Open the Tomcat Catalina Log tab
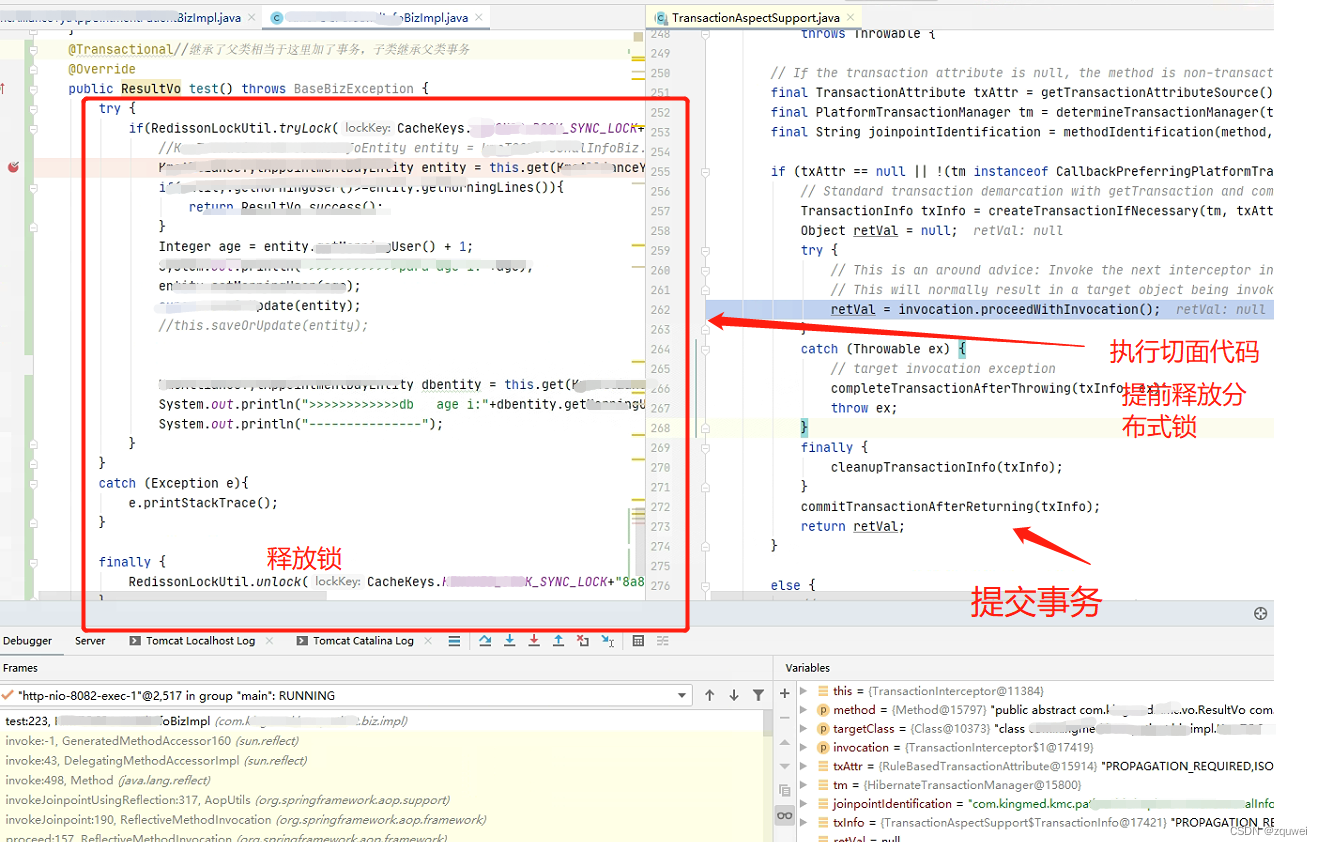This screenshot has height=846, width=1322. coord(355,641)
